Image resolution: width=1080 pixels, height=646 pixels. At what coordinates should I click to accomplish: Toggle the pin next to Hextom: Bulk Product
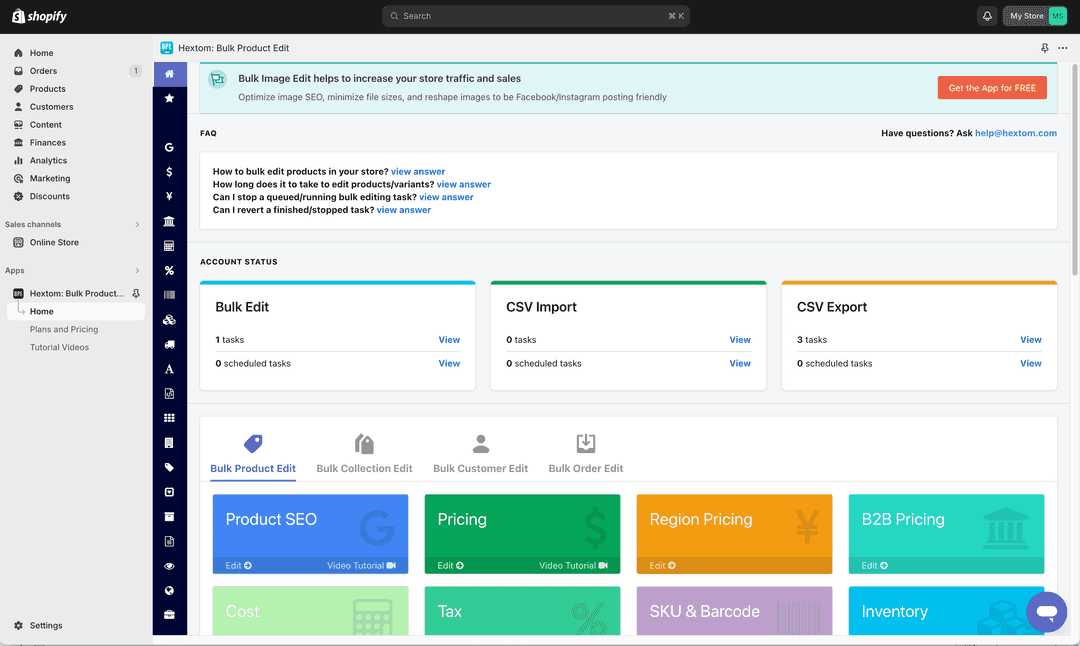click(136, 293)
